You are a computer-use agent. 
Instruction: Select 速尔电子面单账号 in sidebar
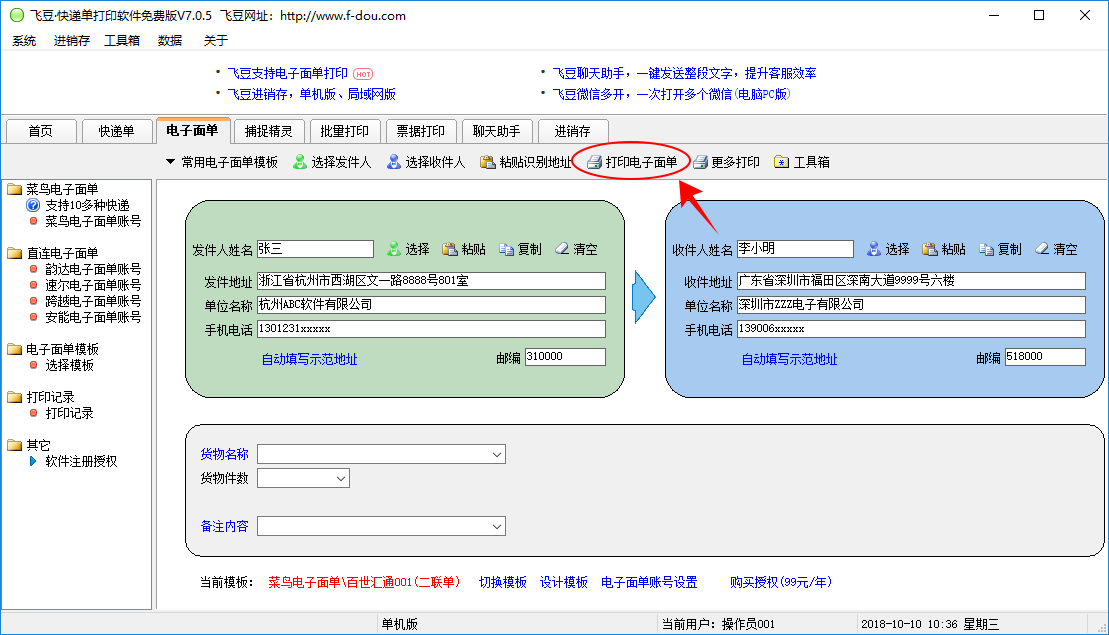click(93, 285)
